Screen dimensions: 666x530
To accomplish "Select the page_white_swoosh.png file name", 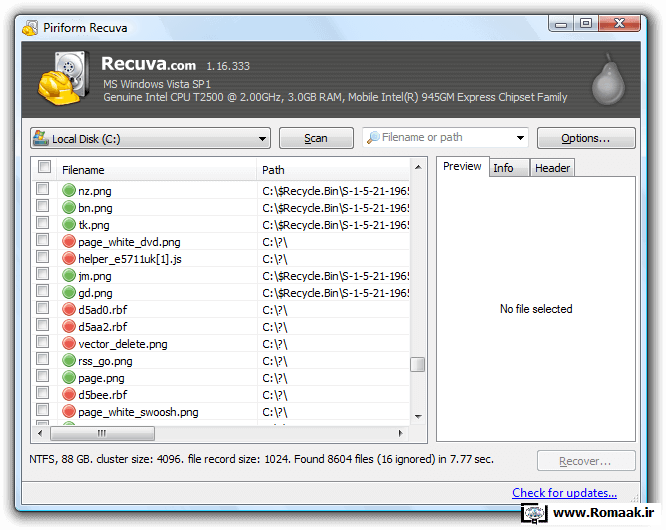I will point(138,412).
